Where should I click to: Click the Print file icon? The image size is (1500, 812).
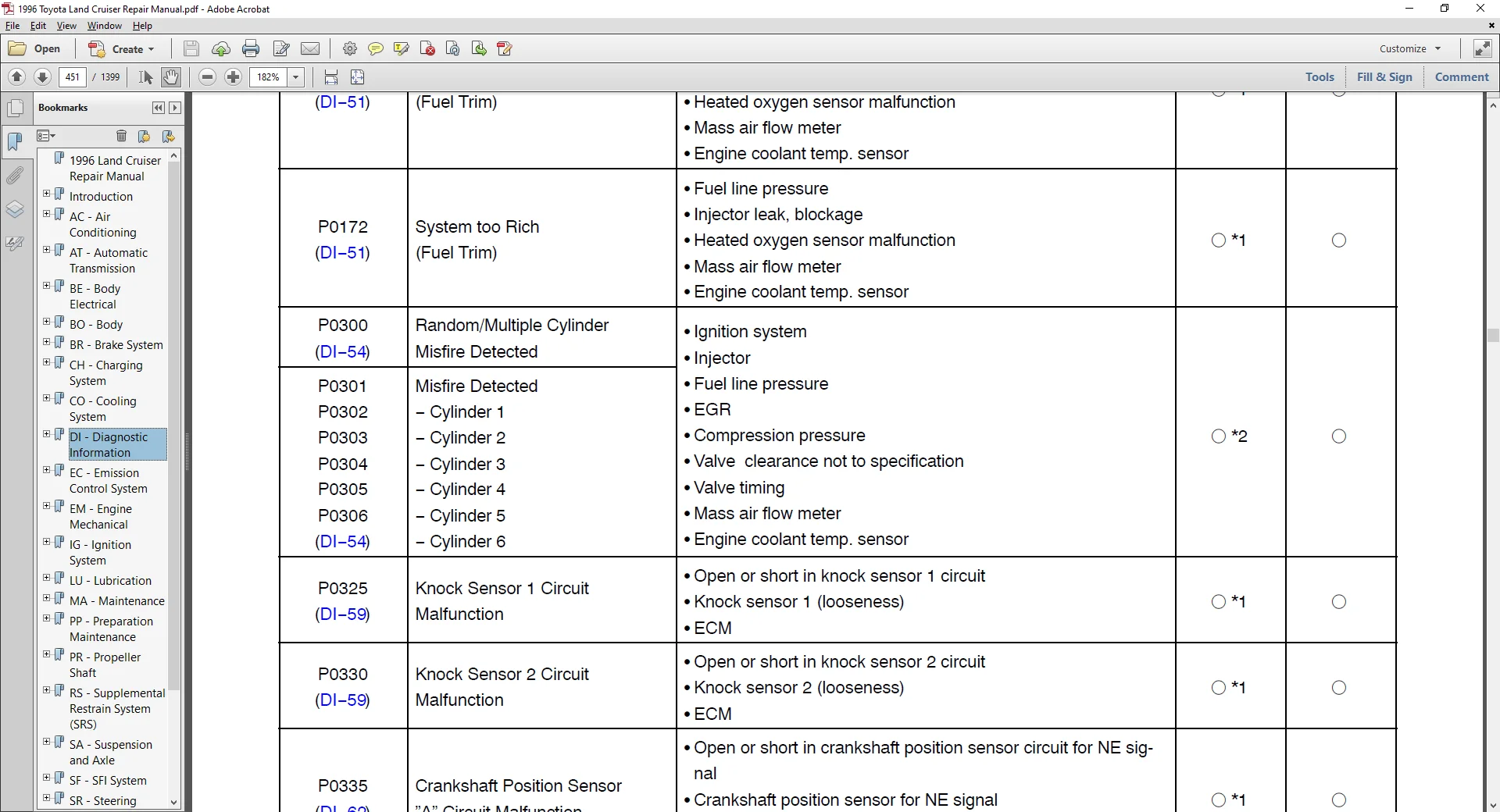(x=251, y=49)
